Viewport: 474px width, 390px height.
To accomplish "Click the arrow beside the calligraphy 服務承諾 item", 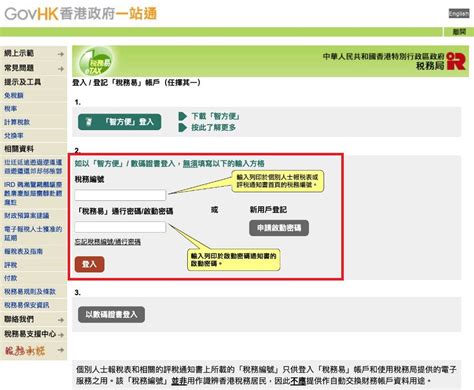I will click(x=60, y=350).
